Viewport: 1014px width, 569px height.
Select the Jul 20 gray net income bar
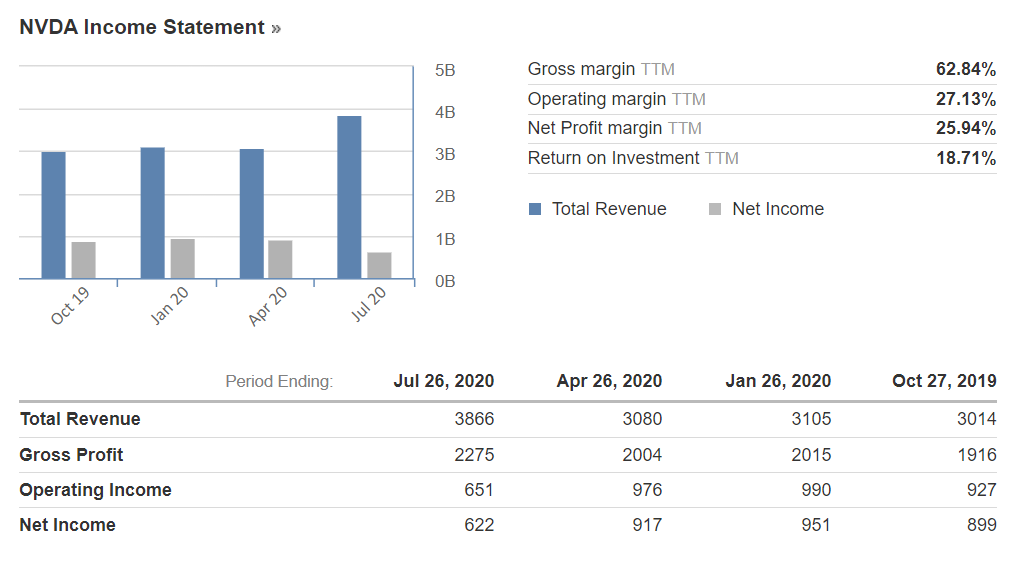(379, 265)
